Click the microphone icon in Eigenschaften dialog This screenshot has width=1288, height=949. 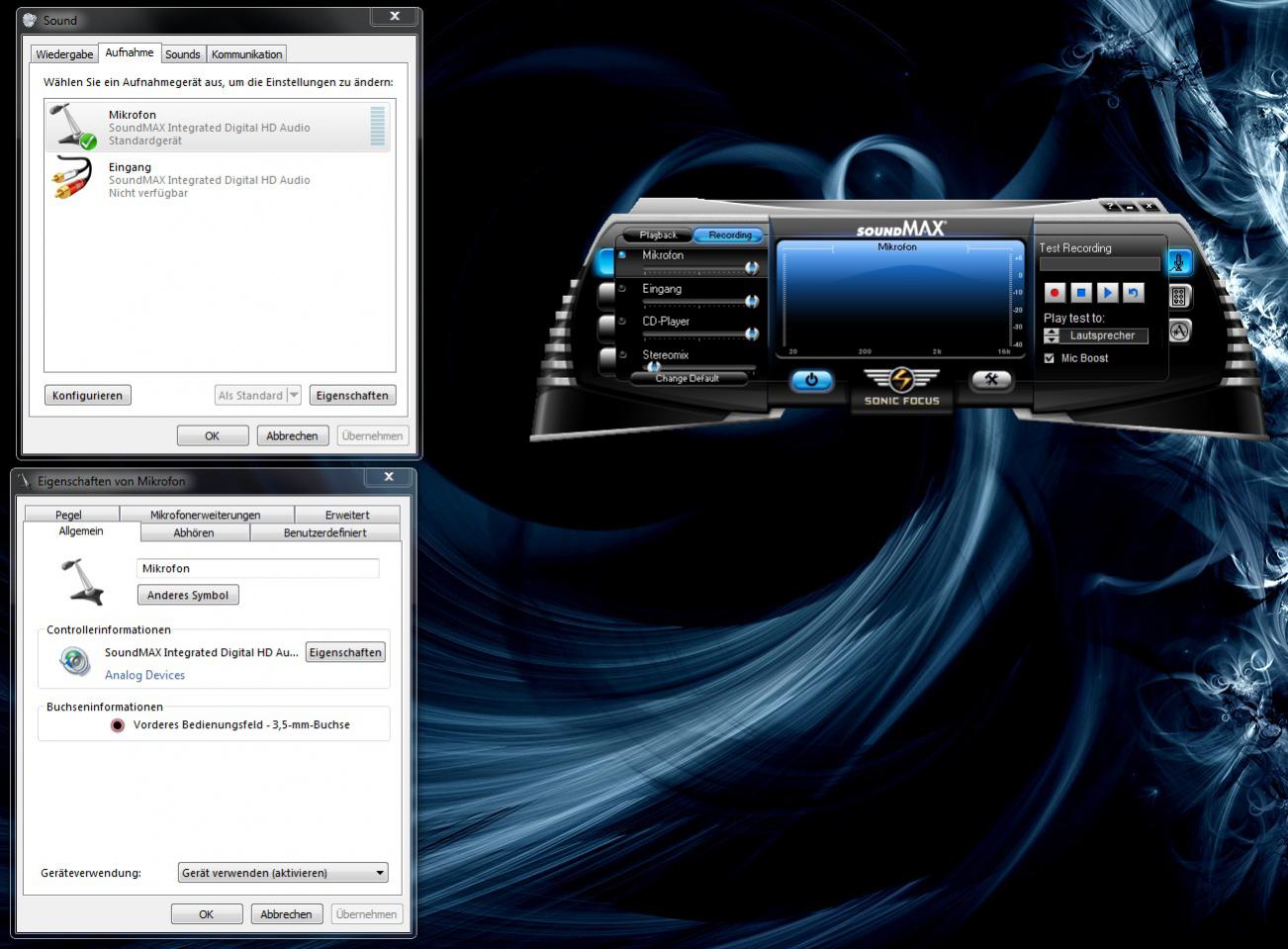[x=82, y=582]
